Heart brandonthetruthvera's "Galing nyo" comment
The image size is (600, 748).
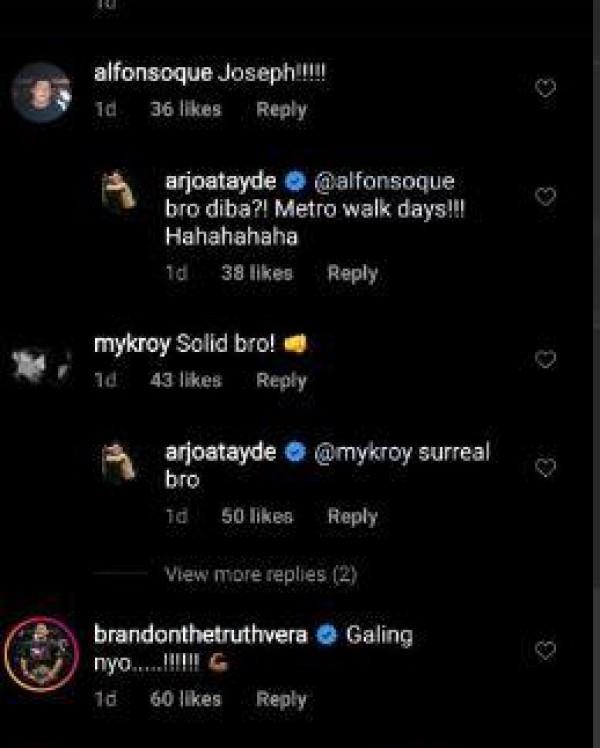(545, 650)
